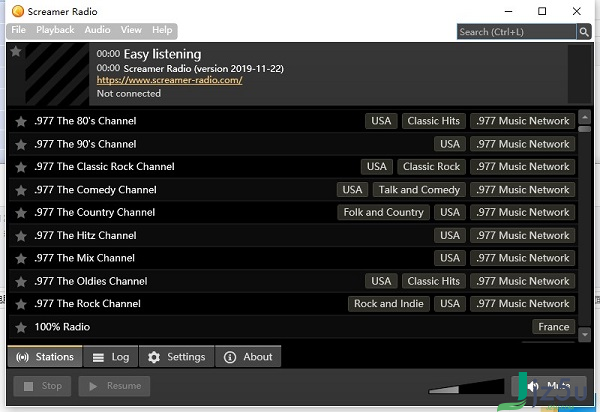The width and height of the screenshot is (600, 412).
Task: Focus the Search (Ctrl+L) field
Action: point(517,32)
